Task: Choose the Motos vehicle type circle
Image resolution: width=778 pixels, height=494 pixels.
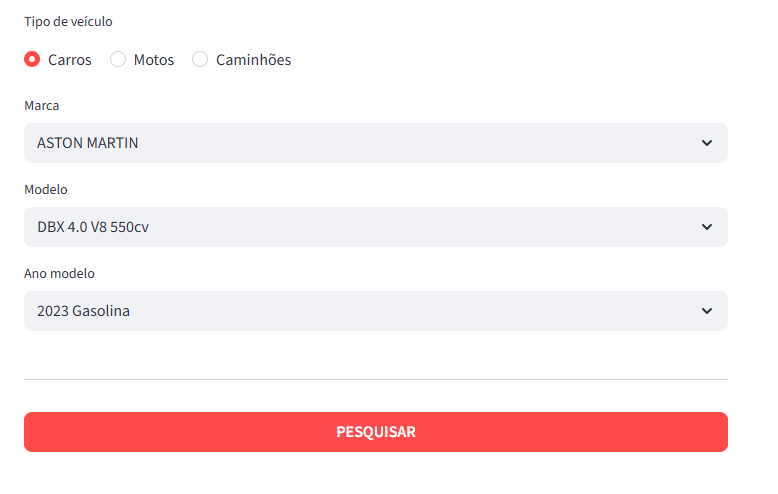Action: 118,59
